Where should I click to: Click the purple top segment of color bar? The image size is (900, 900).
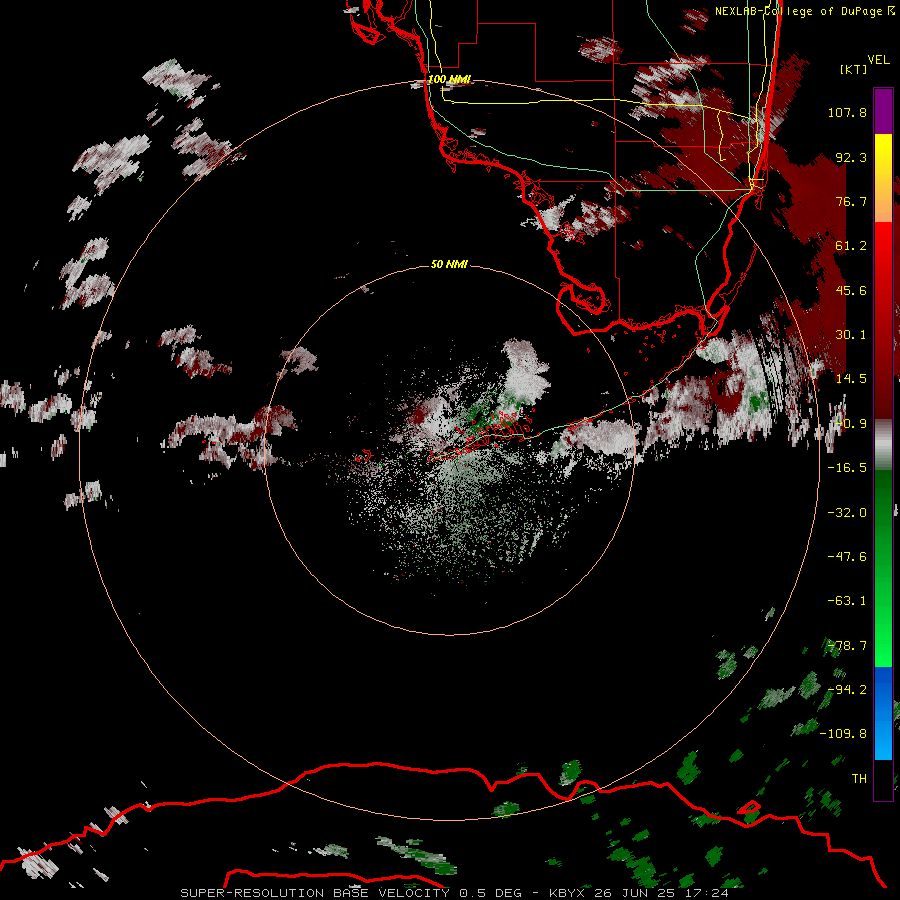[883, 111]
